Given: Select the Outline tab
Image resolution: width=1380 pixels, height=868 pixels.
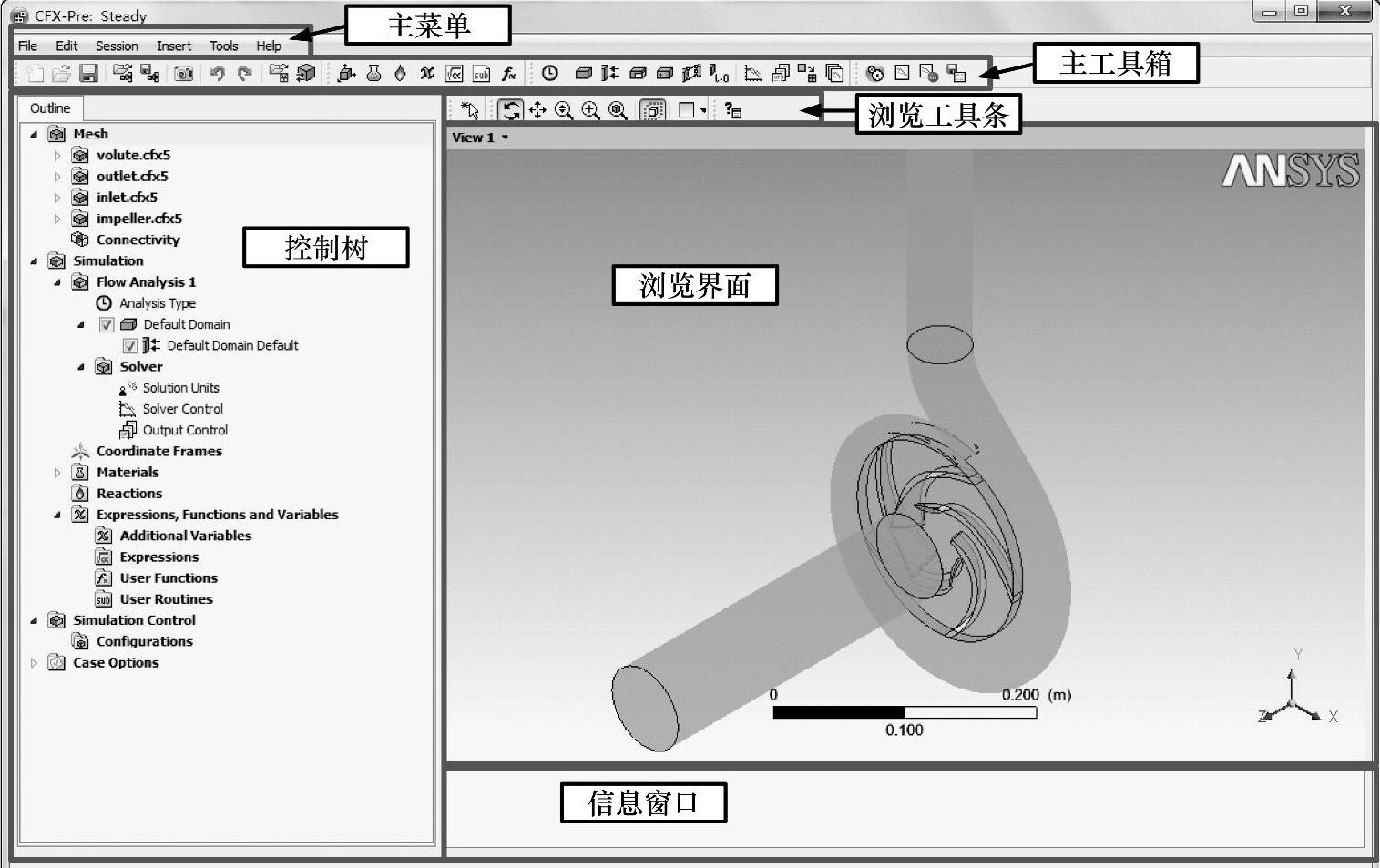Looking at the screenshot, I should point(50,107).
